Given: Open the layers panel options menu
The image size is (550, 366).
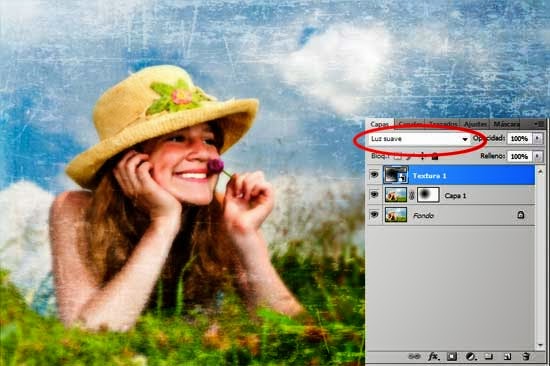Looking at the screenshot, I should (539, 124).
